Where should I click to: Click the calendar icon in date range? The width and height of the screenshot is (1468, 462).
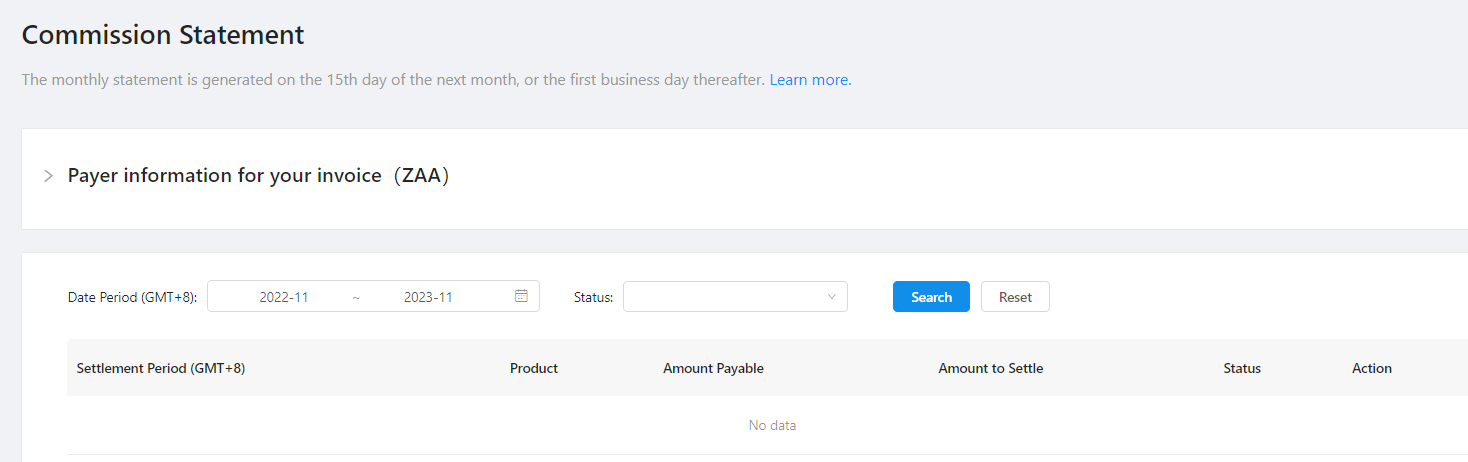coord(521,296)
